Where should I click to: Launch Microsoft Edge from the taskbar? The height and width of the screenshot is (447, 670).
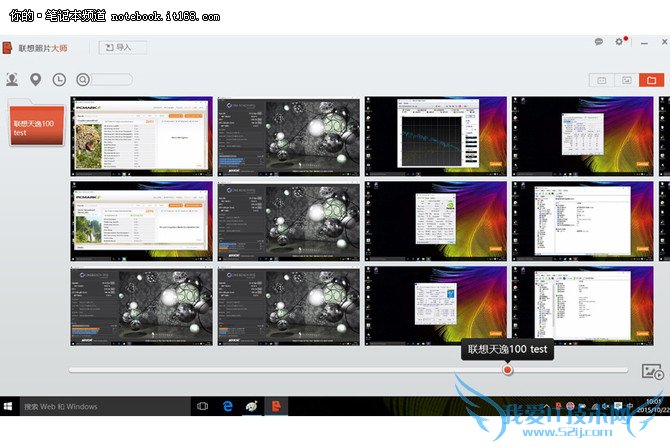tap(228, 406)
